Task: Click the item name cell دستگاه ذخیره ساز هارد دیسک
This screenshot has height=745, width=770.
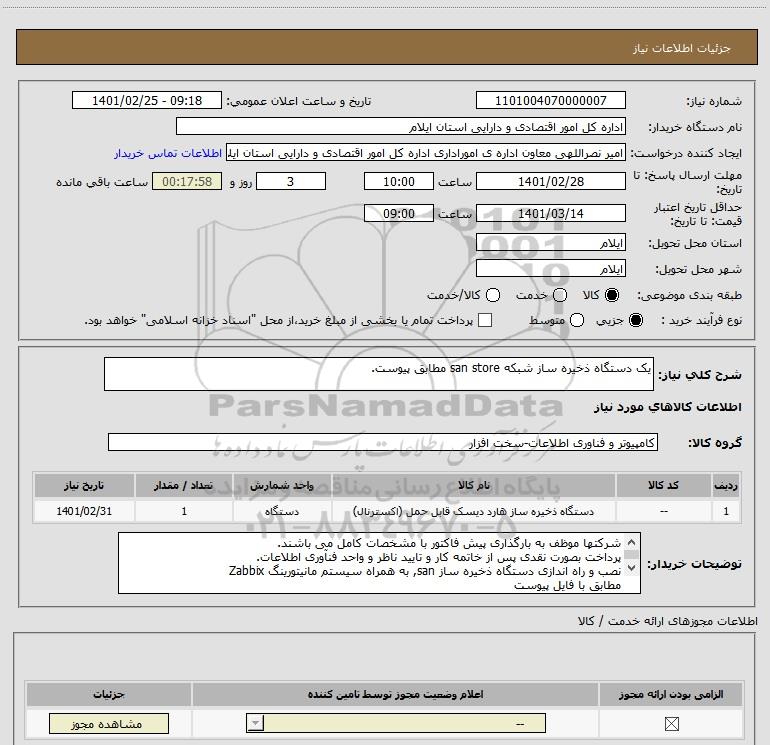Action: tap(473, 511)
